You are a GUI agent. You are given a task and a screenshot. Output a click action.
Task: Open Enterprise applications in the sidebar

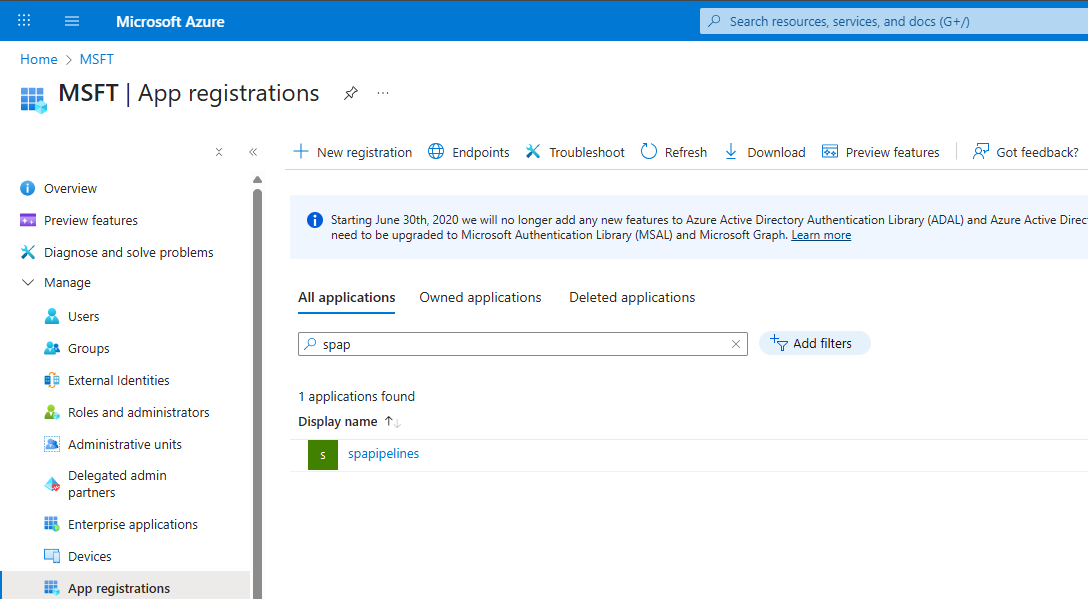[132, 524]
